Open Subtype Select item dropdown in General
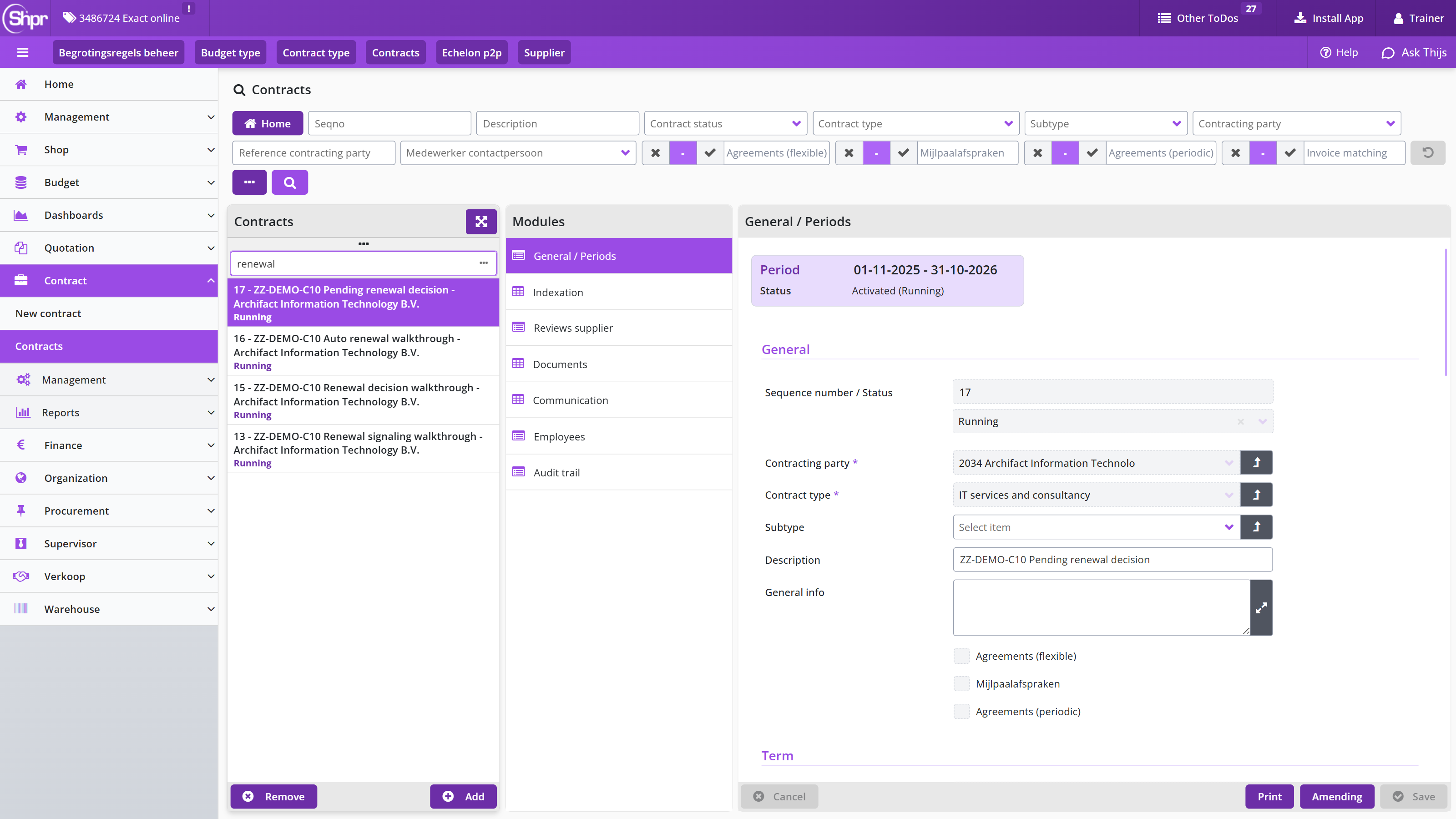 [1096, 527]
